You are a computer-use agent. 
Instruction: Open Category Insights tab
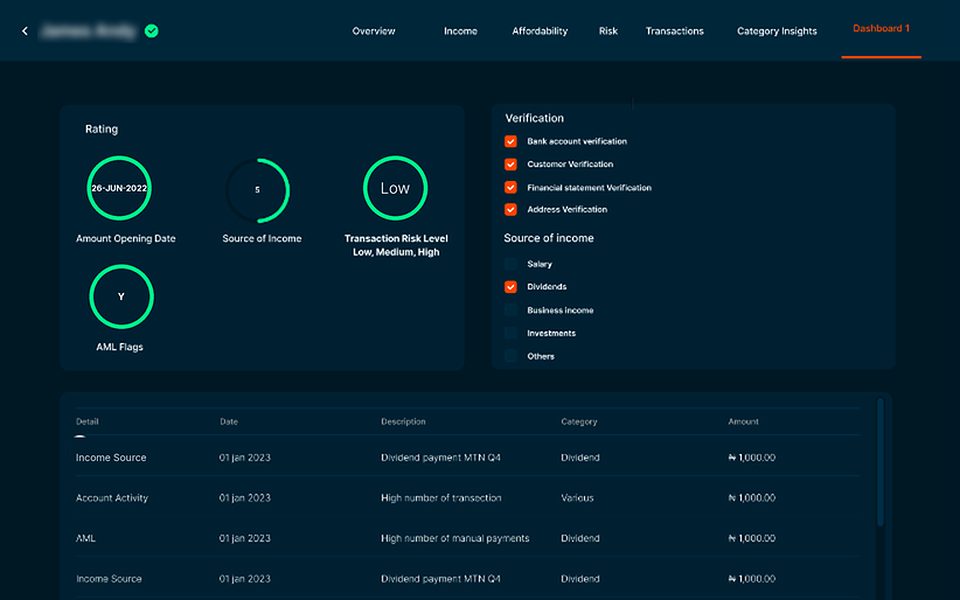[x=776, y=31]
